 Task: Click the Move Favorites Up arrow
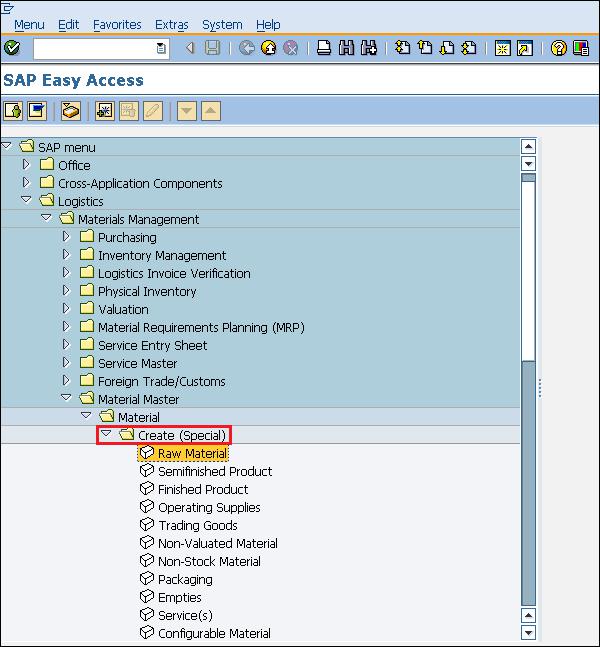(211, 111)
